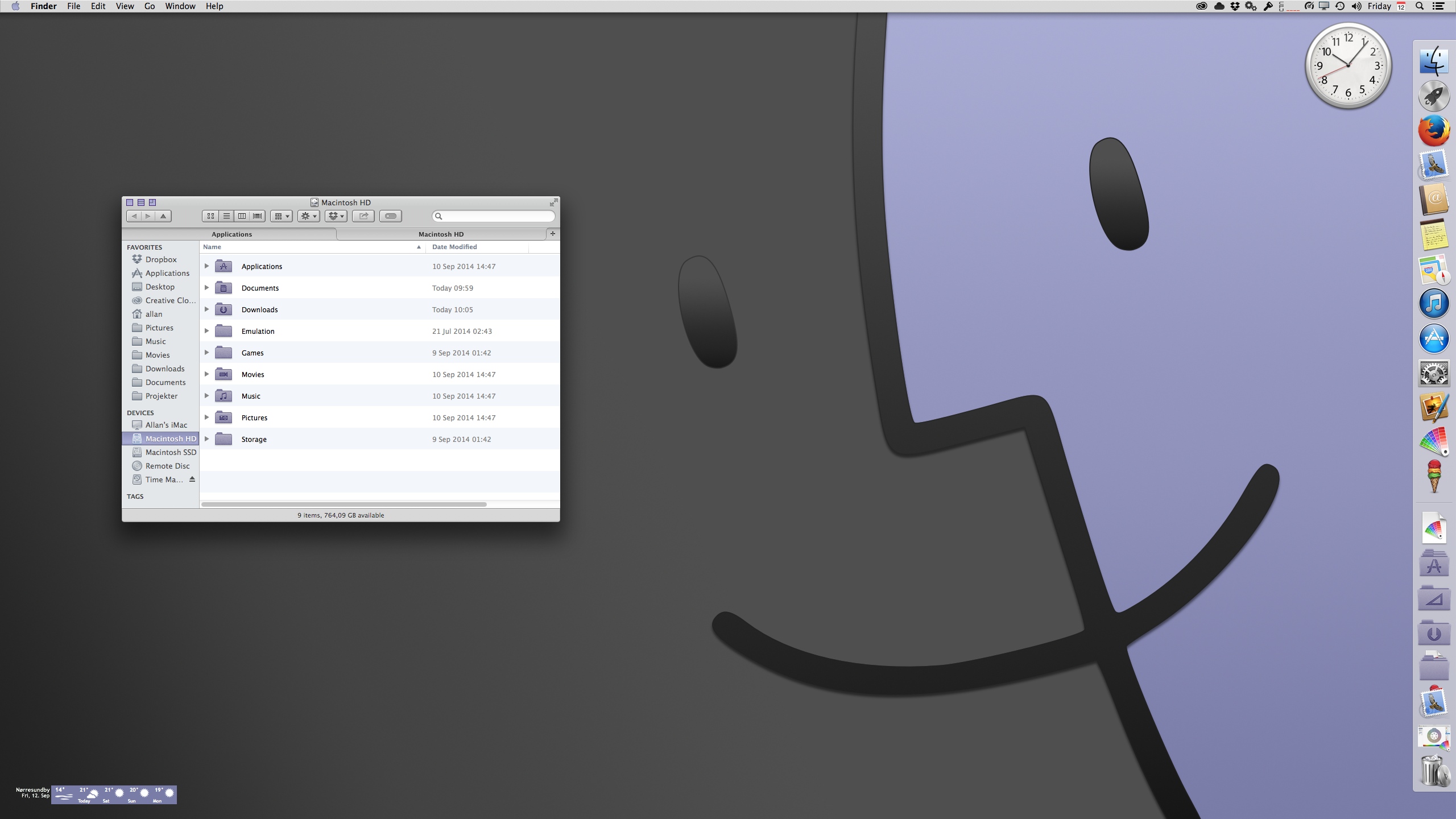Open Contacts address book in Dock
Image resolution: width=1456 pixels, height=819 pixels.
coord(1434,200)
